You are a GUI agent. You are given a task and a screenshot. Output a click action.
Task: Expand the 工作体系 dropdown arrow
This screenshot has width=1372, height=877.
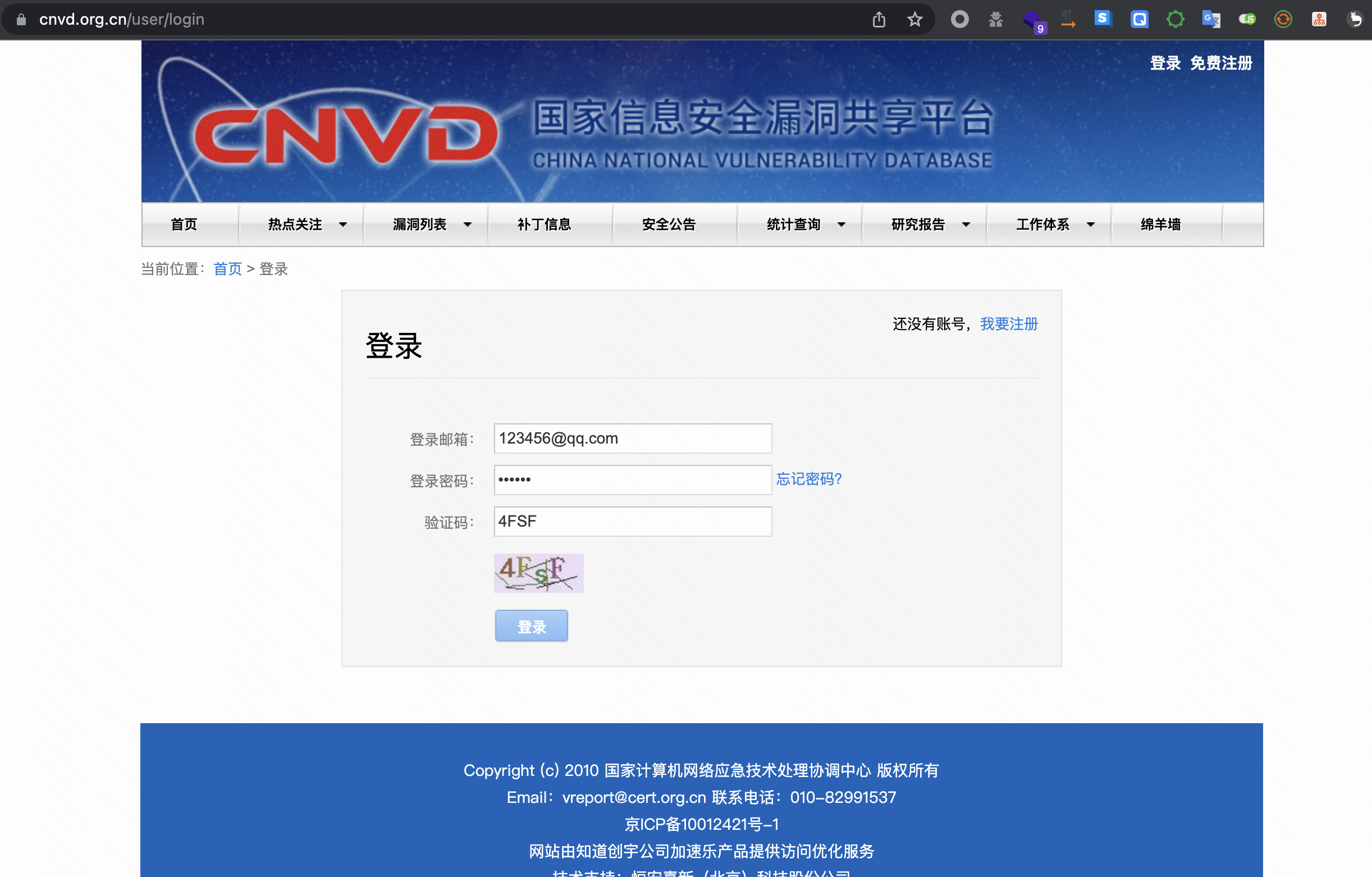click(1091, 225)
